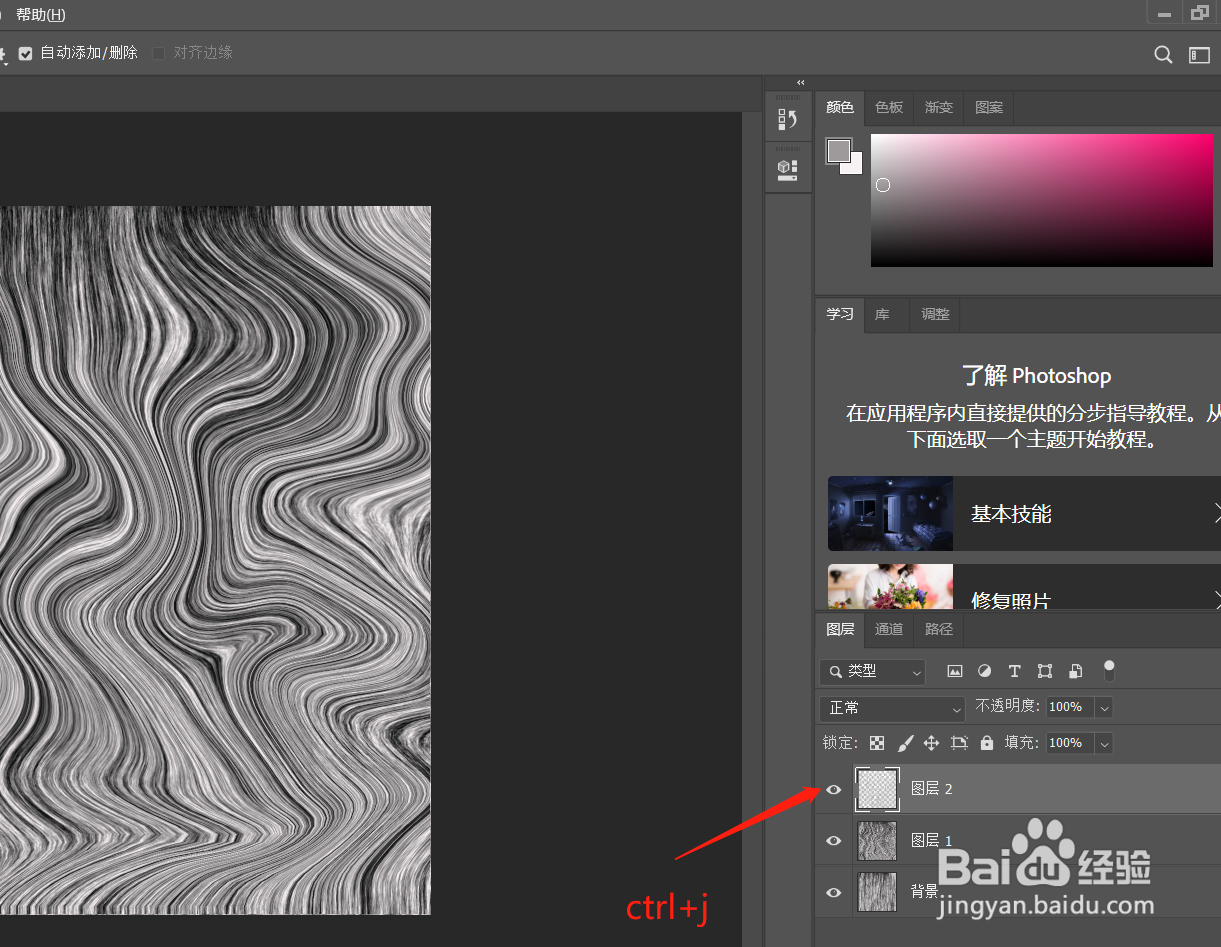
Task: Expand the 基本技能 tutorial arrow
Action: 1216,514
